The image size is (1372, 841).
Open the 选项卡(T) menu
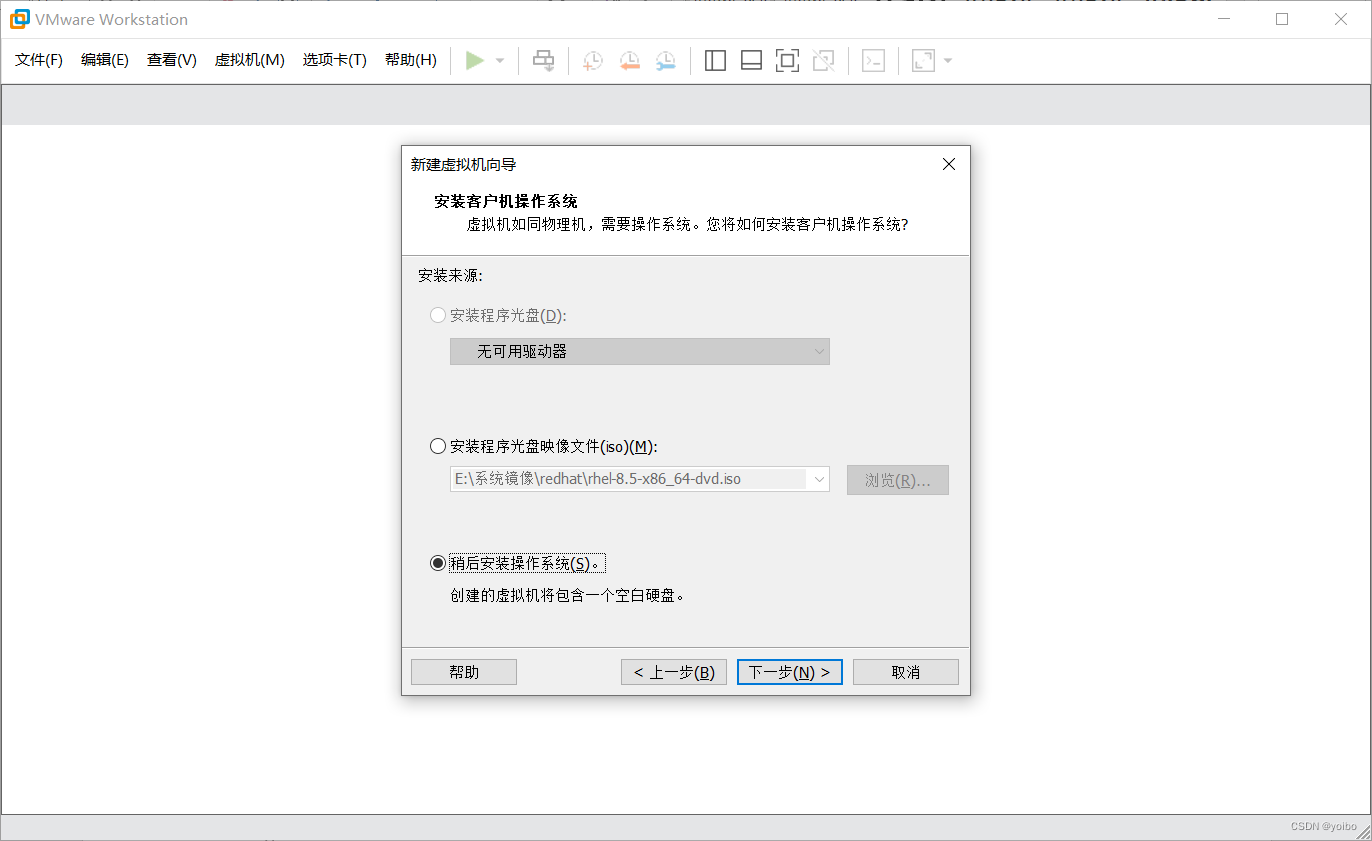point(335,60)
